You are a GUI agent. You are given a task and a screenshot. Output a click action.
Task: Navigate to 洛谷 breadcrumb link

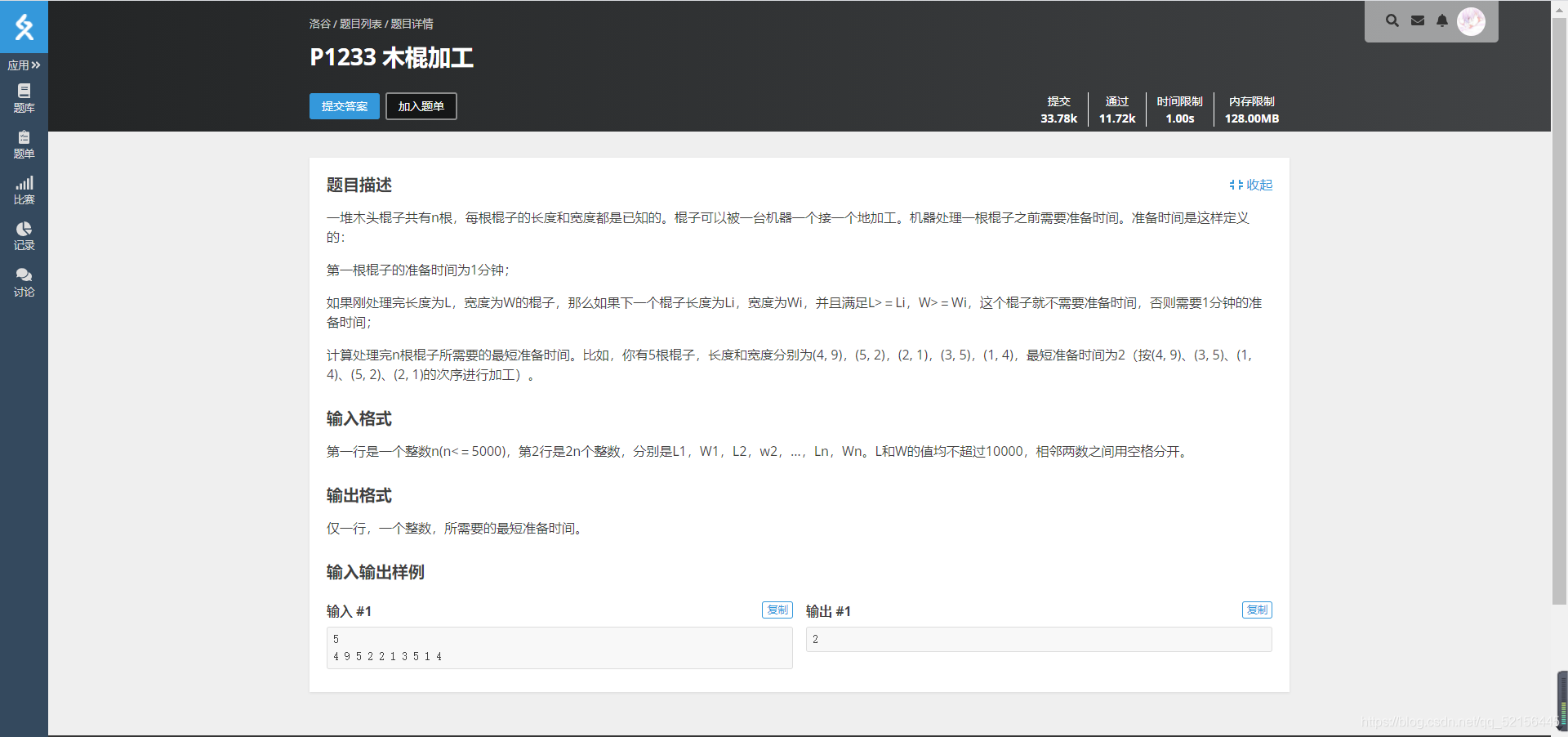pyautogui.click(x=318, y=24)
